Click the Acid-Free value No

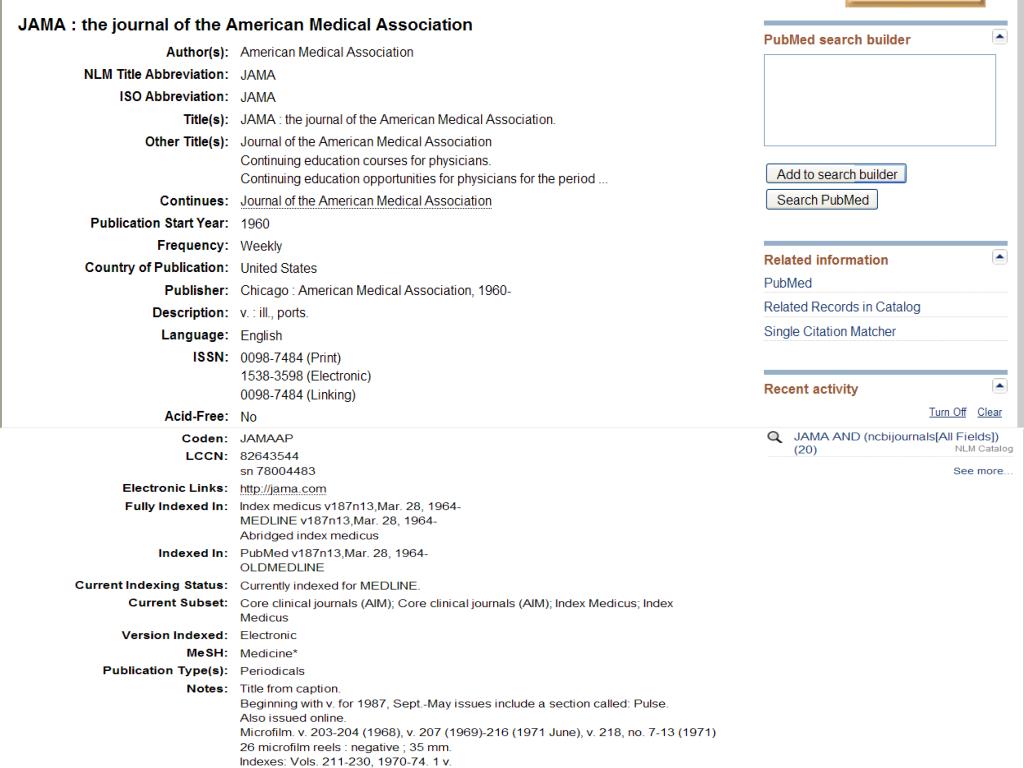pos(248,417)
